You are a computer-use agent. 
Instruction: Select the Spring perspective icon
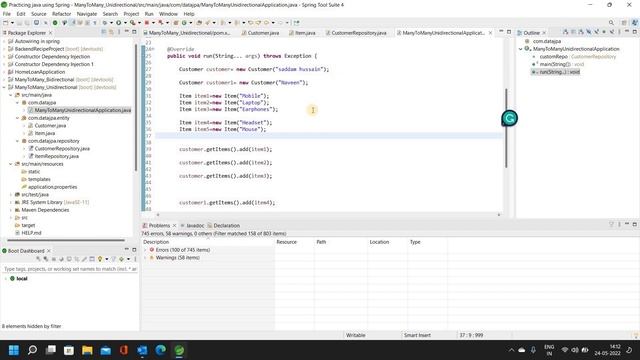tap(635, 23)
